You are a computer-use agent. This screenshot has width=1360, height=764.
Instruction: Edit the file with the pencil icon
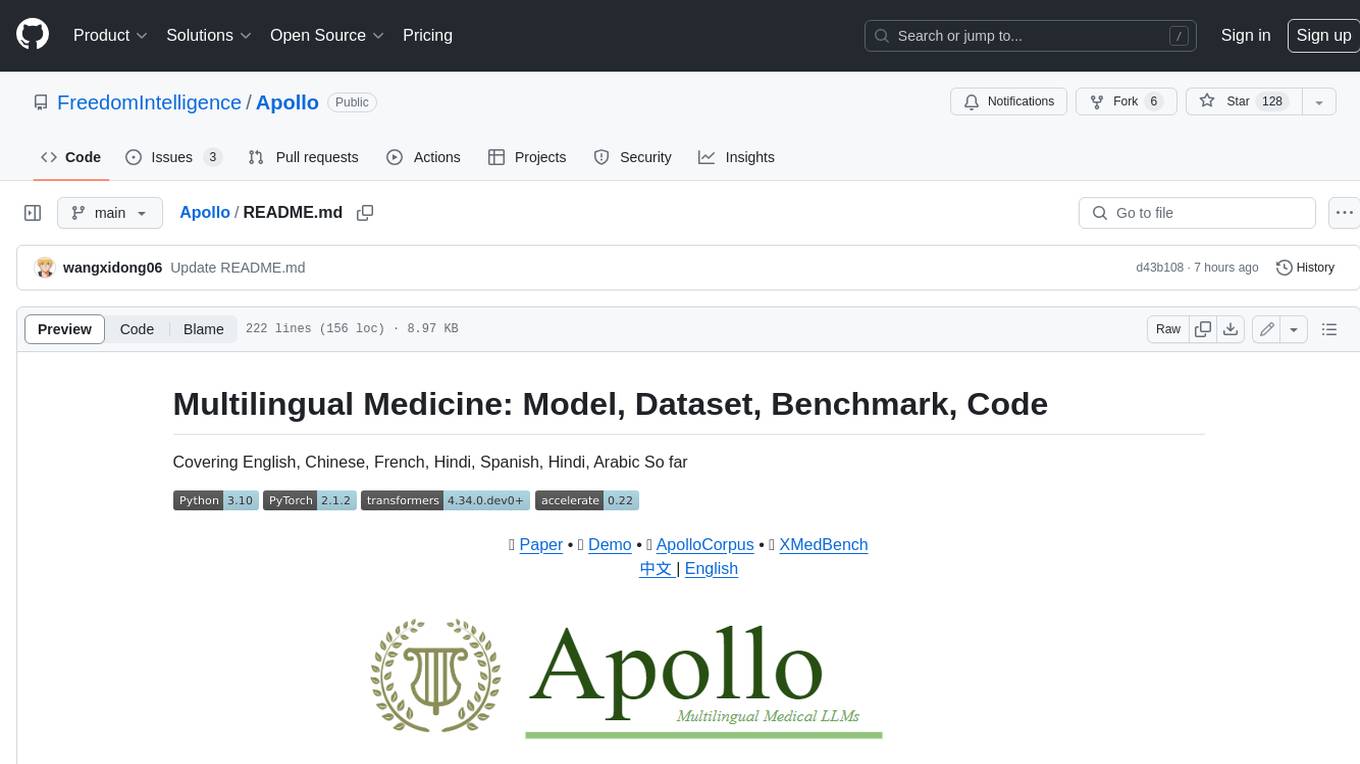pyautogui.click(x=1267, y=329)
